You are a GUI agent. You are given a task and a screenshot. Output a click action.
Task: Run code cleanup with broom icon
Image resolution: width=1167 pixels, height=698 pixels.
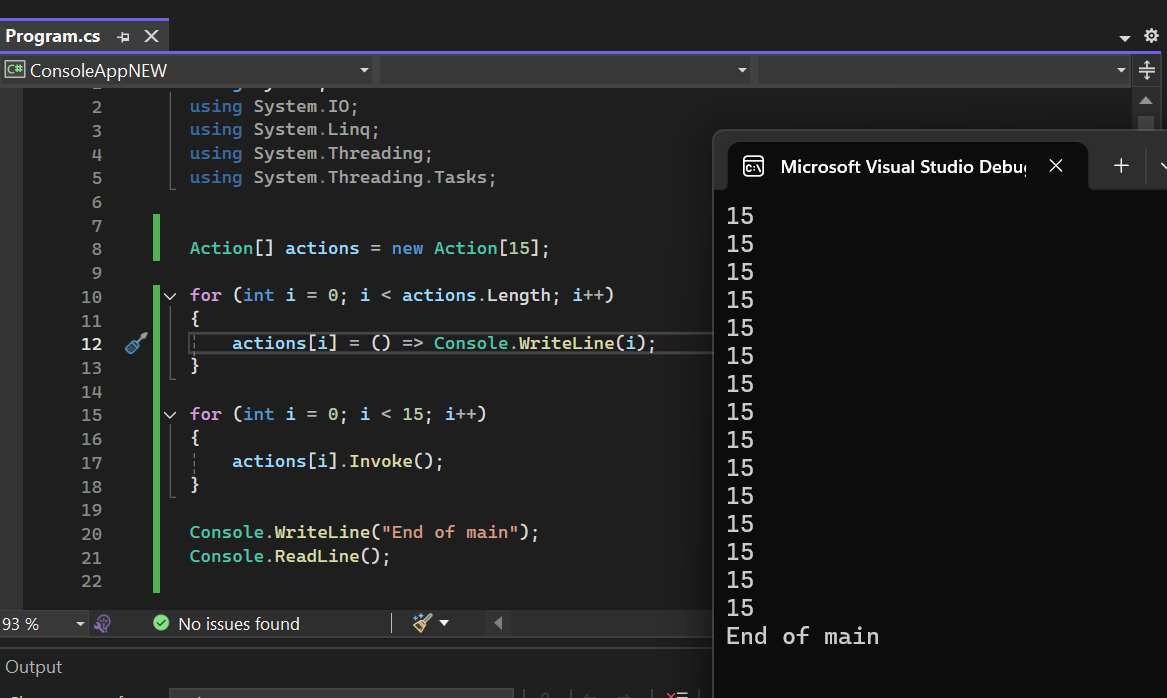point(423,623)
